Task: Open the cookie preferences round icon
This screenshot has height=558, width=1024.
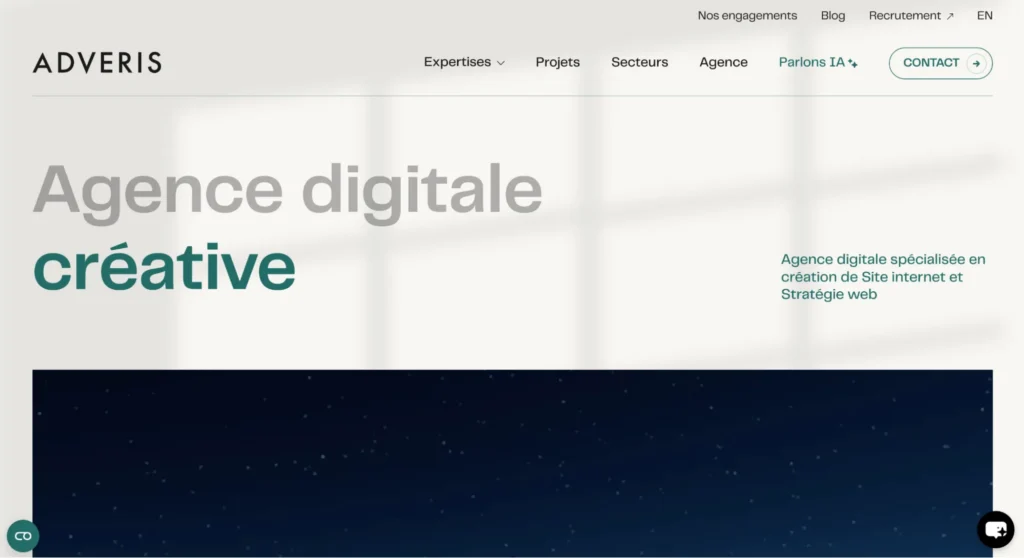Action: 23,536
